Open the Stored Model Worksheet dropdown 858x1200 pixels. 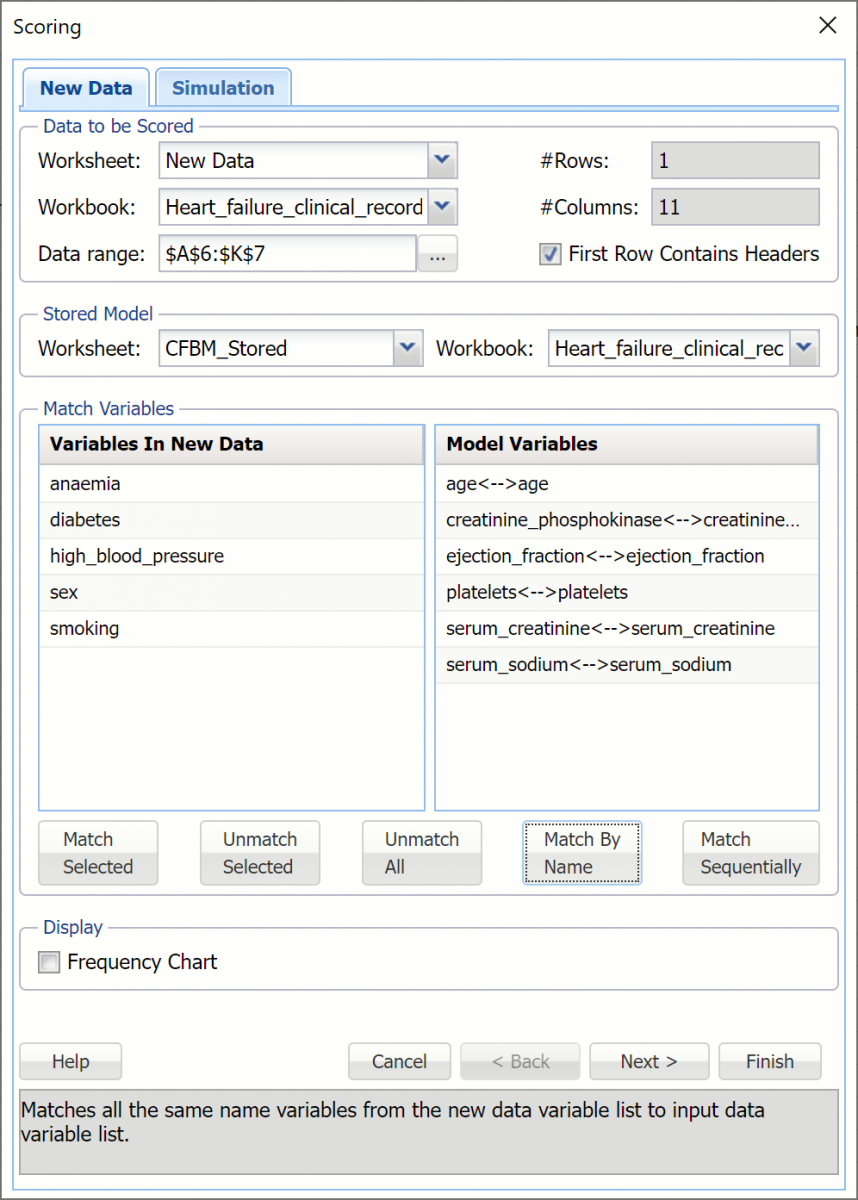[x=406, y=348]
